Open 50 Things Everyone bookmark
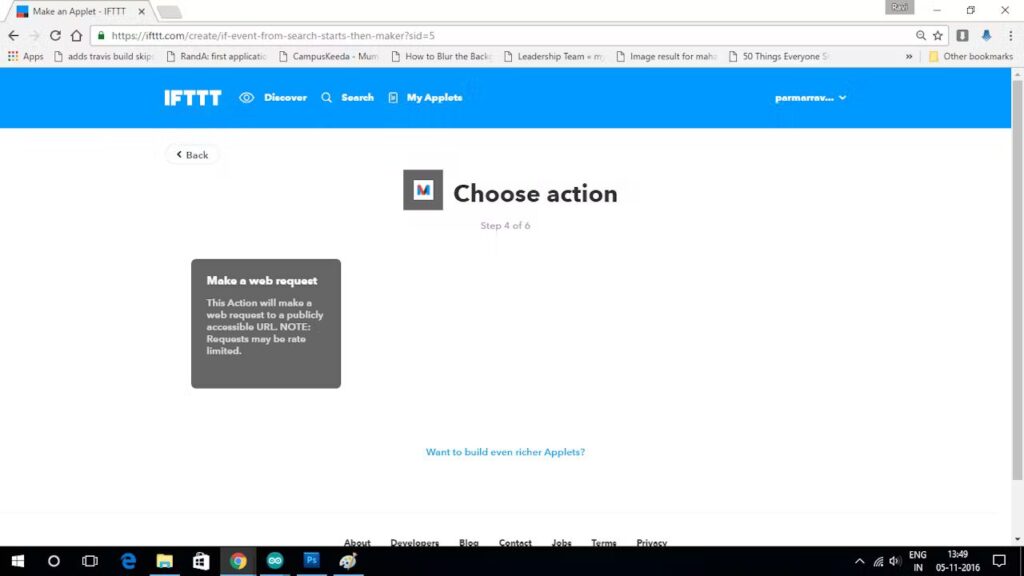 [x=779, y=56]
